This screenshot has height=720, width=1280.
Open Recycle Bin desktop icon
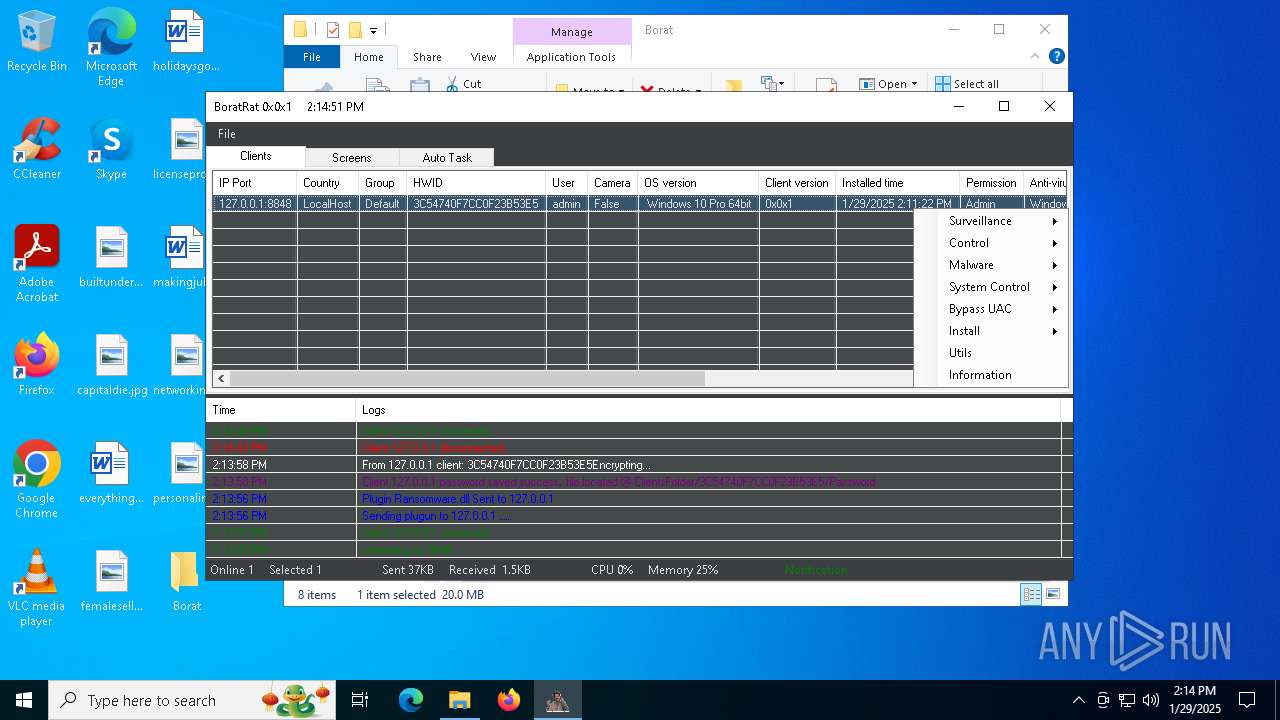37,41
